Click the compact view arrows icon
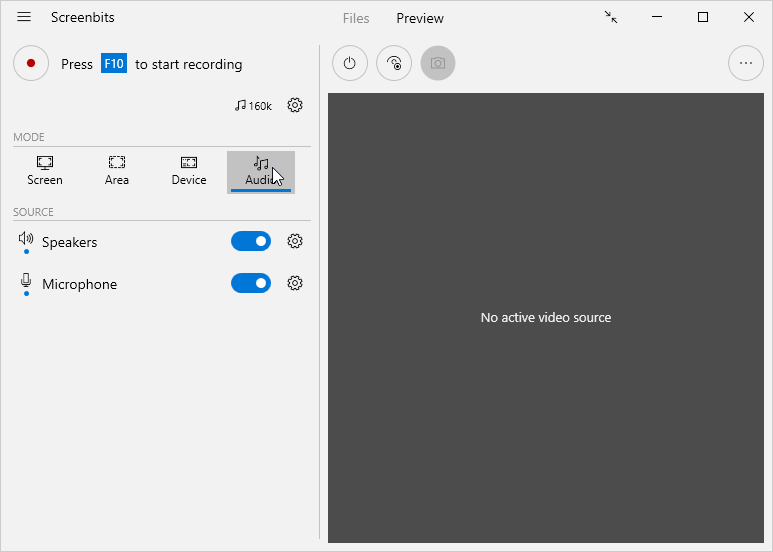Image resolution: width=773 pixels, height=552 pixels. pyautogui.click(x=611, y=17)
